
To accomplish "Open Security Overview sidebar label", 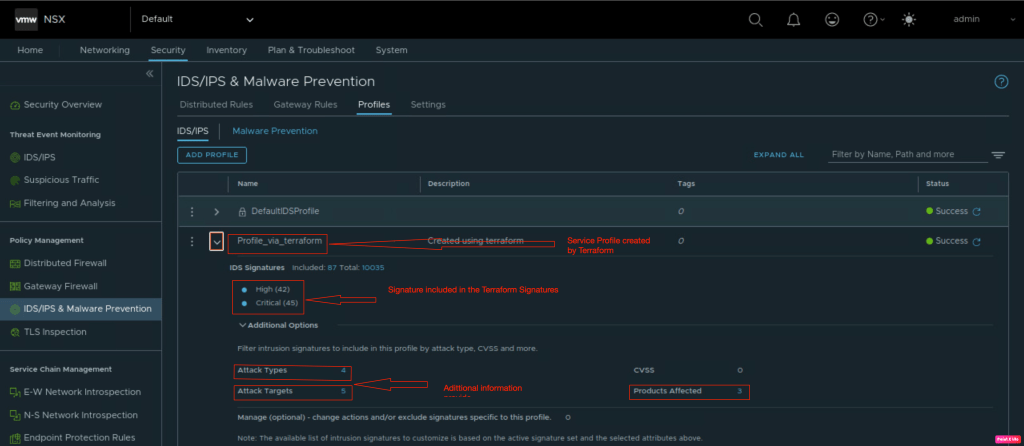I will click(x=63, y=105).
